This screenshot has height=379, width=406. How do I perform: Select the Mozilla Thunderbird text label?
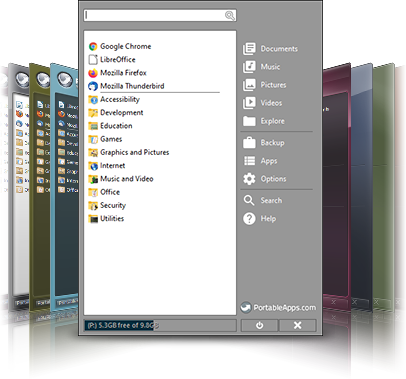132,86
